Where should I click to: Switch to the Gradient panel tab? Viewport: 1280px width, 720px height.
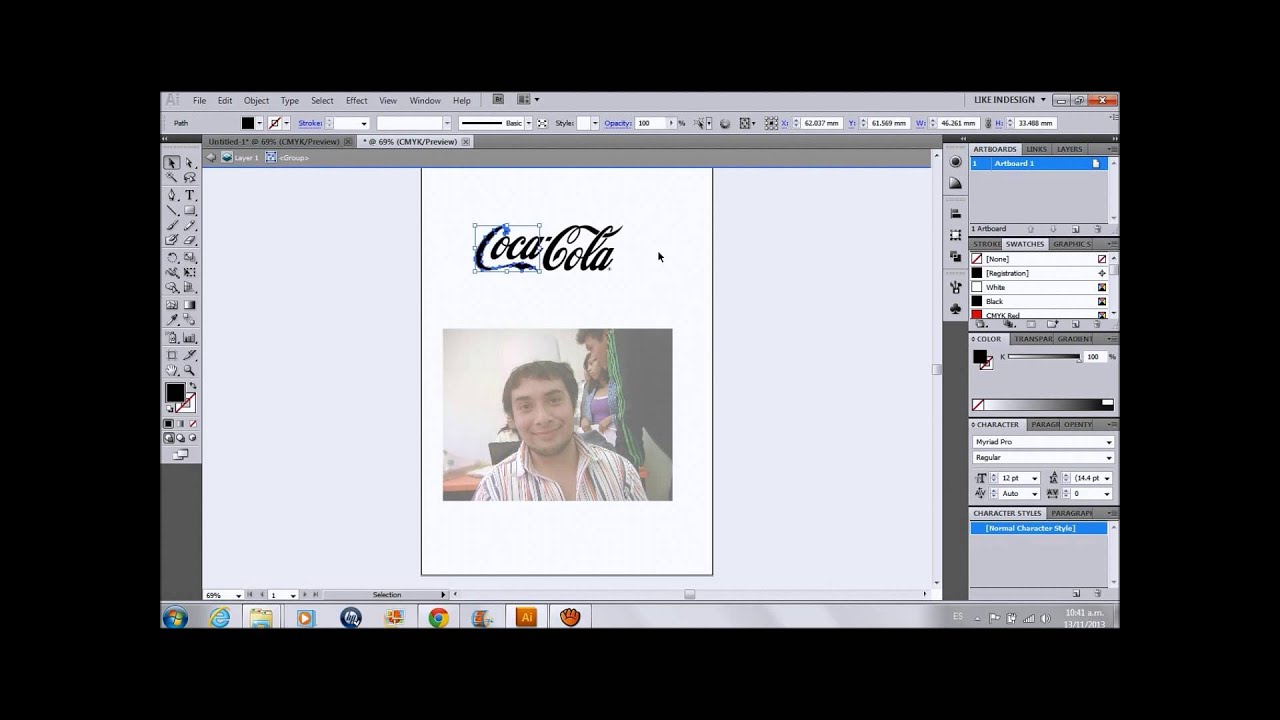[x=1075, y=339]
